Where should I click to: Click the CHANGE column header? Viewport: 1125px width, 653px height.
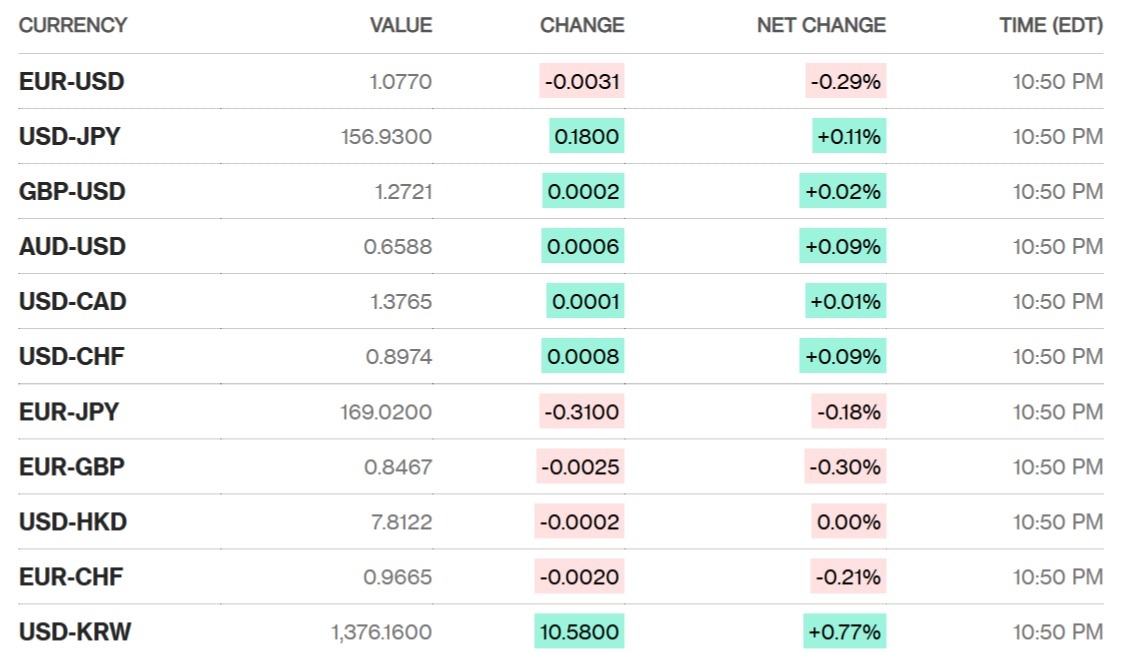click(582, 25)
